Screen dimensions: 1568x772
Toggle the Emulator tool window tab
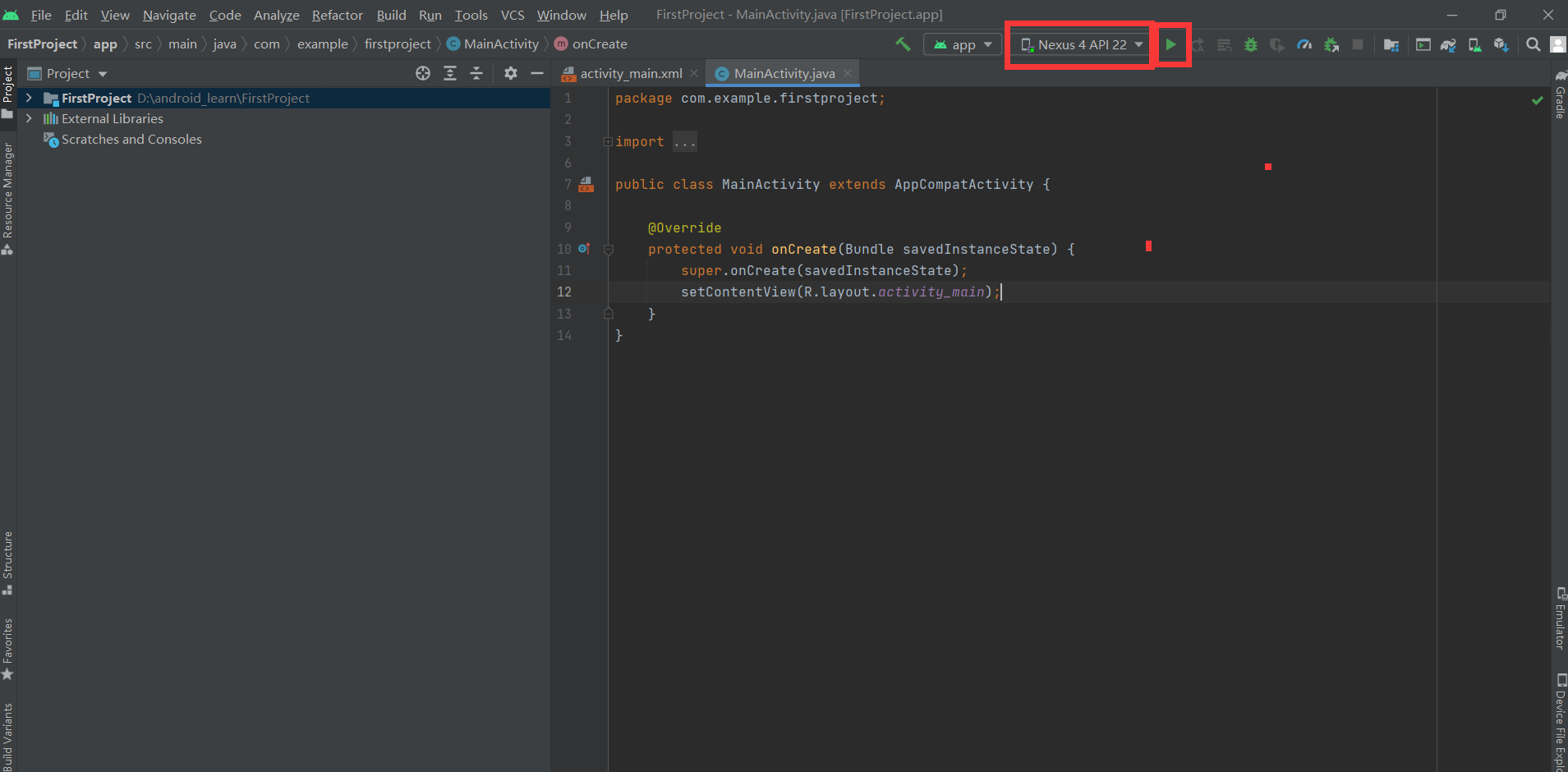pos(1560,618)
